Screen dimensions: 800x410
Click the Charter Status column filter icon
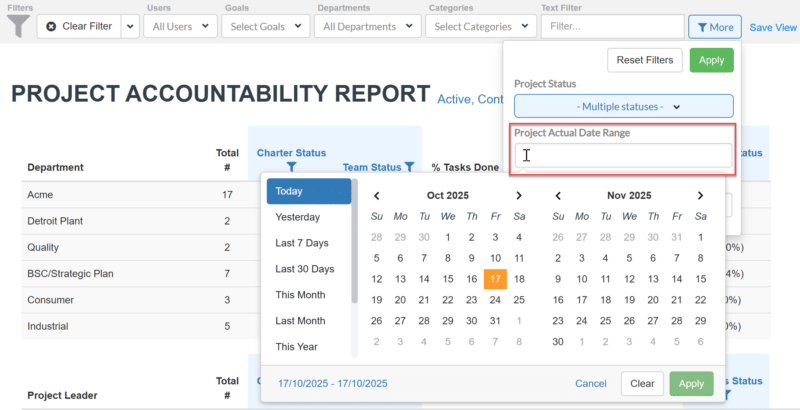[291, 167]
